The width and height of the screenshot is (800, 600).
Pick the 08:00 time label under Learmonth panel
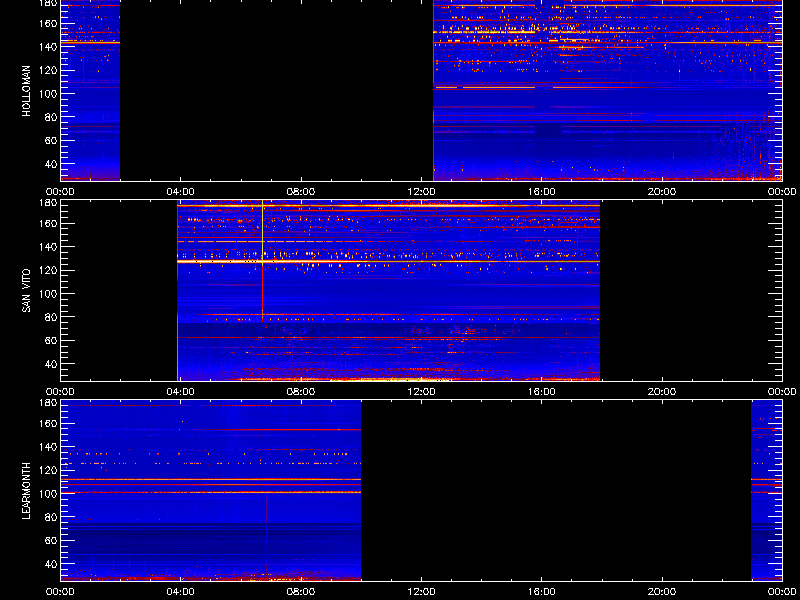click(x=301, y=592)
